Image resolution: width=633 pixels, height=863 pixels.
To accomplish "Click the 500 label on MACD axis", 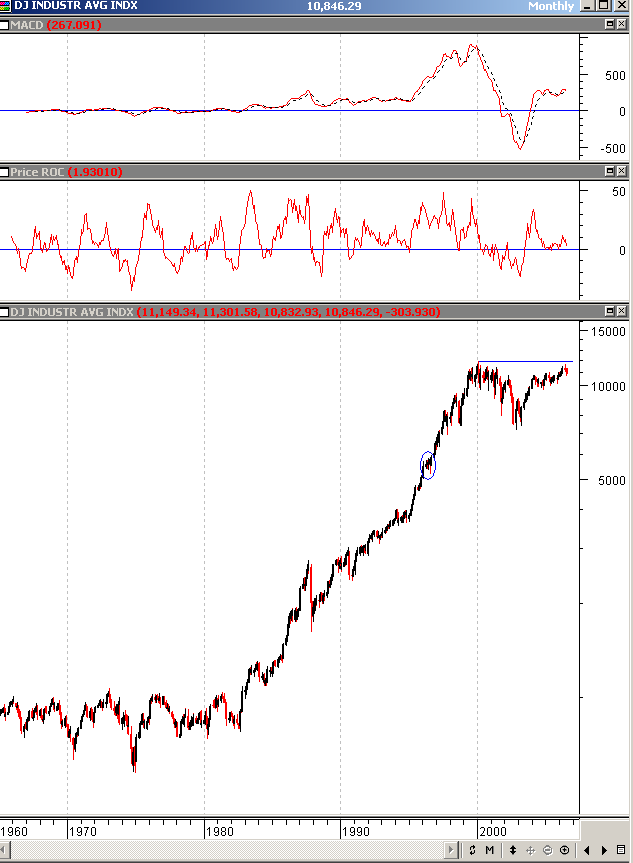I will tap(615, 75).
